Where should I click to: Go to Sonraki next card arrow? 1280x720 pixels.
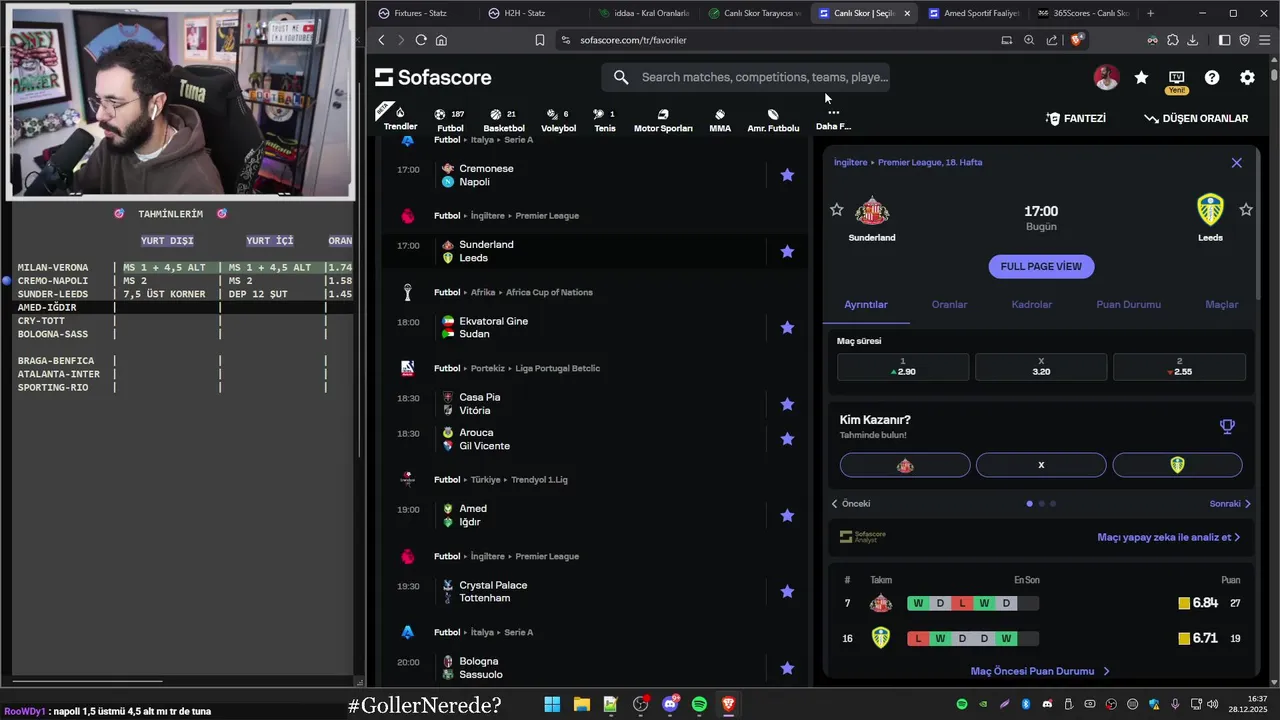point(1230,503)
